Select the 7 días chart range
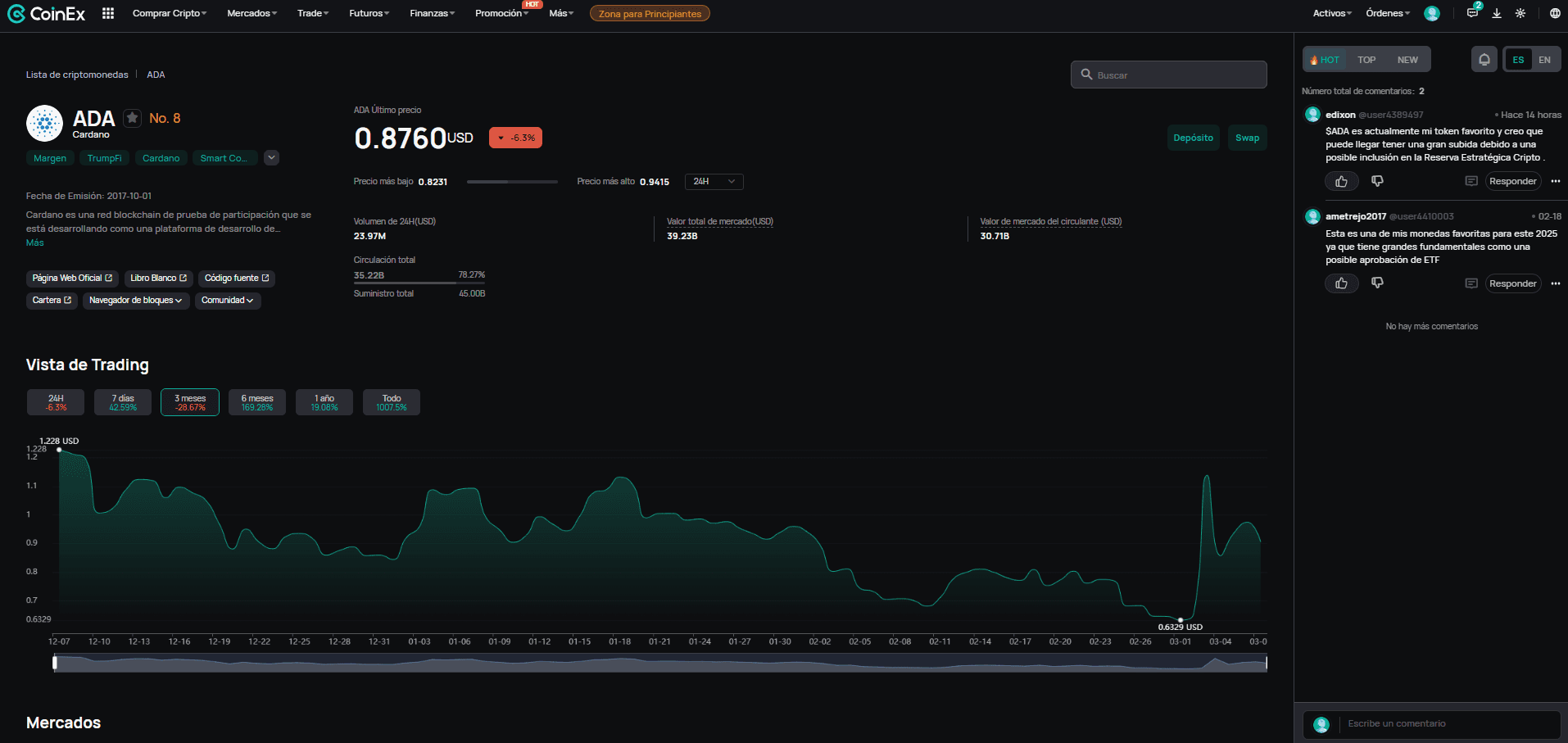The width and height of the screenshot is (1568, 743). [x=123, y=402]
